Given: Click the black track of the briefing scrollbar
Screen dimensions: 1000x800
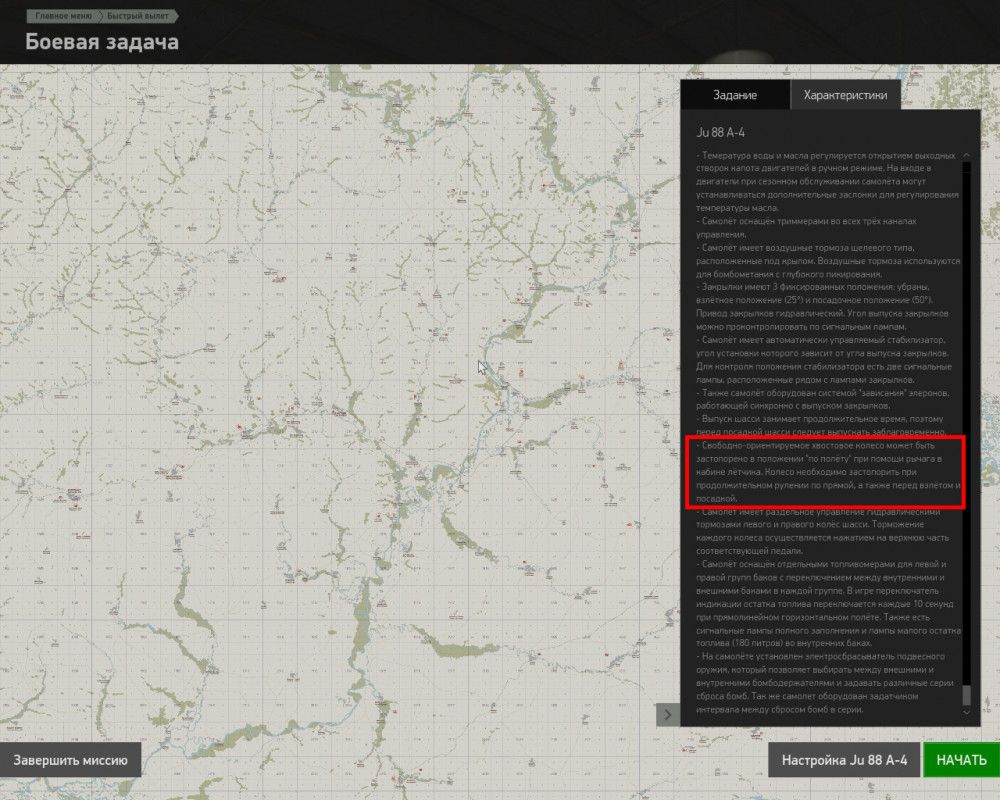Looking at the screenshot, I should 966,421.
